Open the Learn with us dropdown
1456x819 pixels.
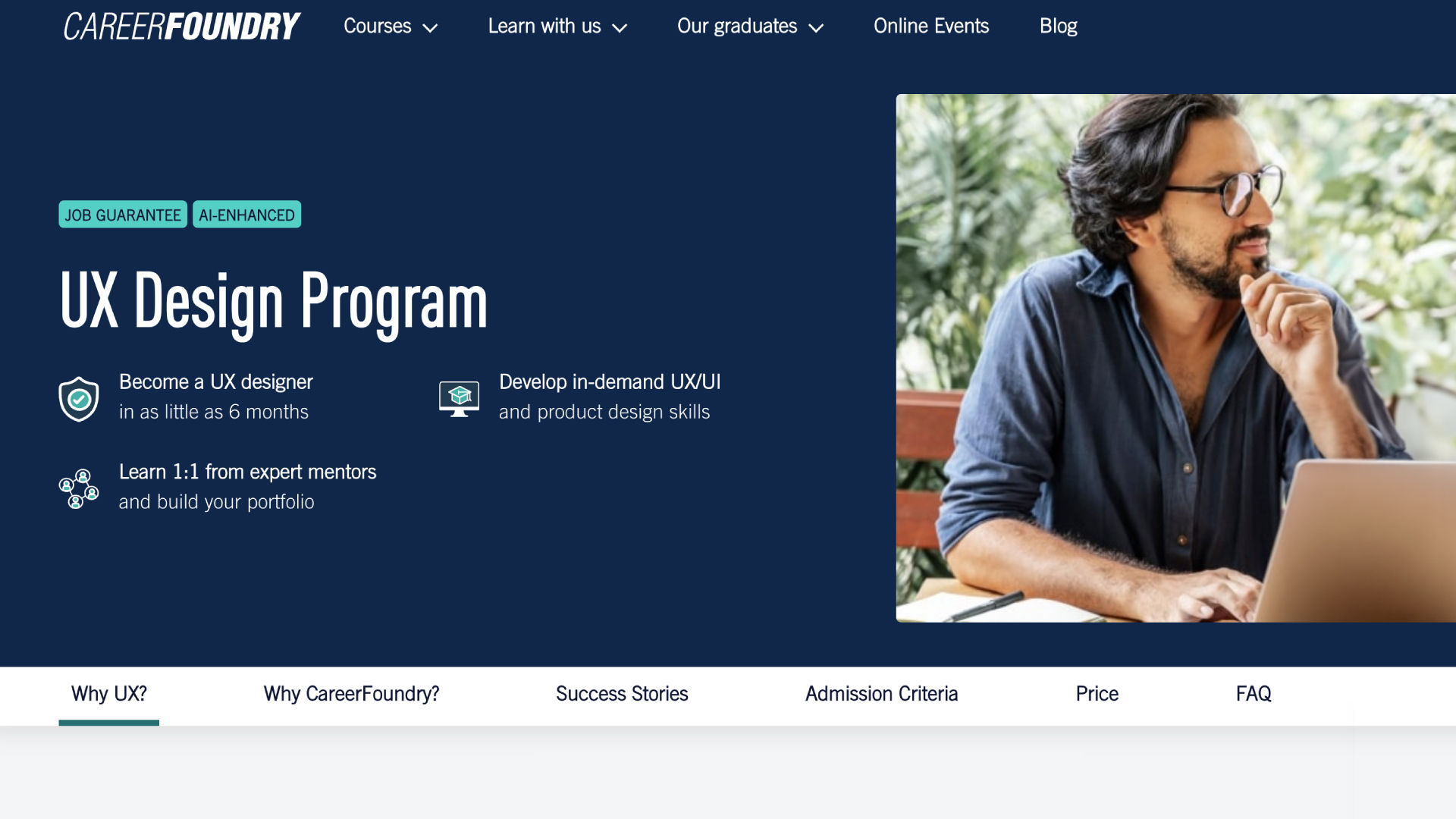point(557,27)
